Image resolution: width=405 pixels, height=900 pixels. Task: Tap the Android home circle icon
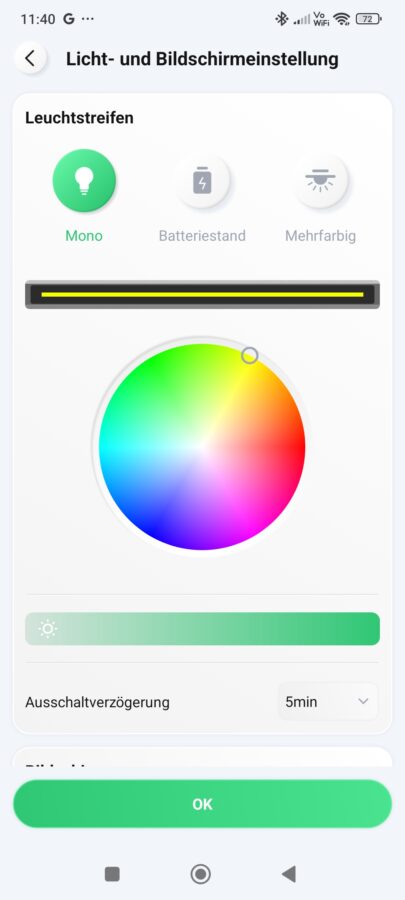tap(201, 874)
